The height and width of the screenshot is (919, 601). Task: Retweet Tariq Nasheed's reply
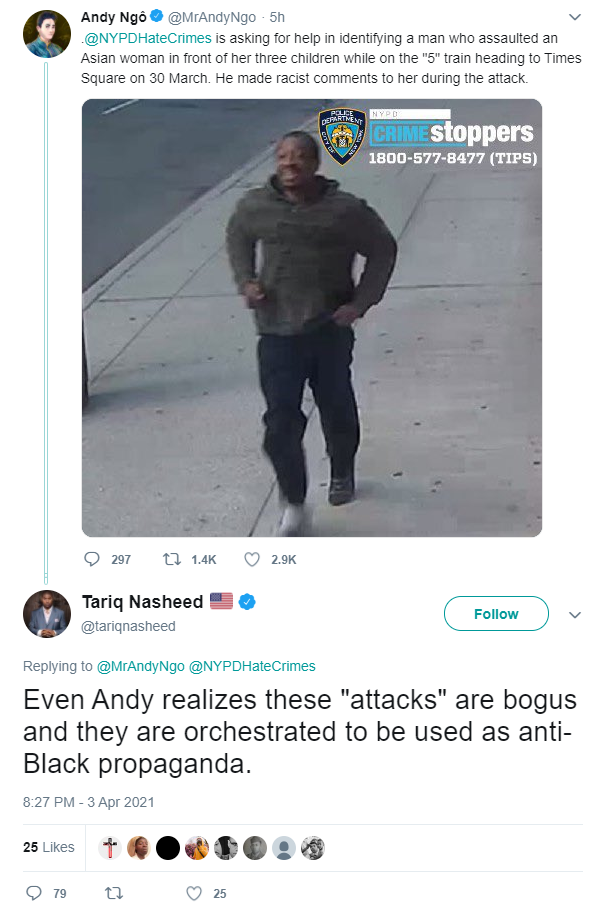click(114, 893)
